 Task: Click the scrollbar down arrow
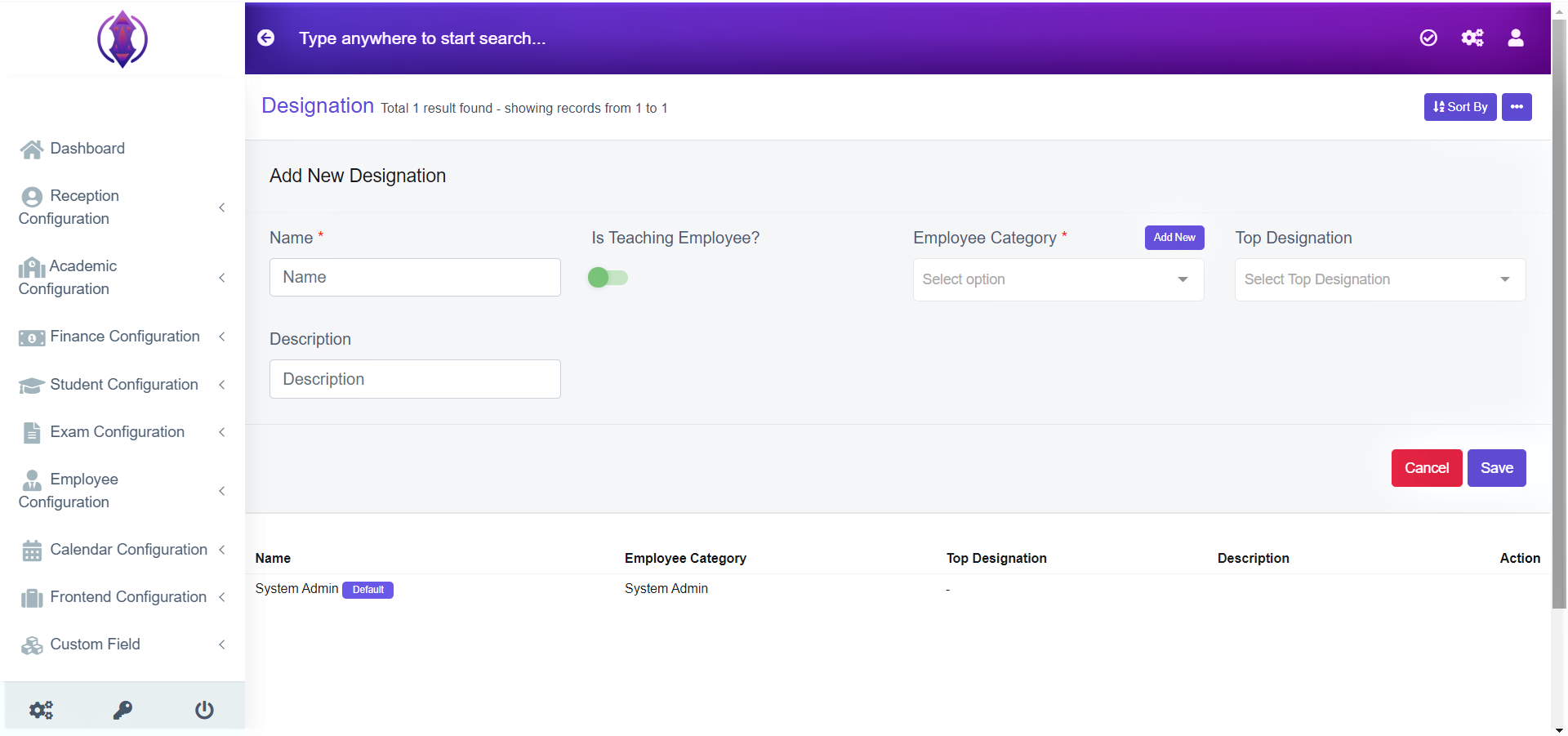point(1559,730)
